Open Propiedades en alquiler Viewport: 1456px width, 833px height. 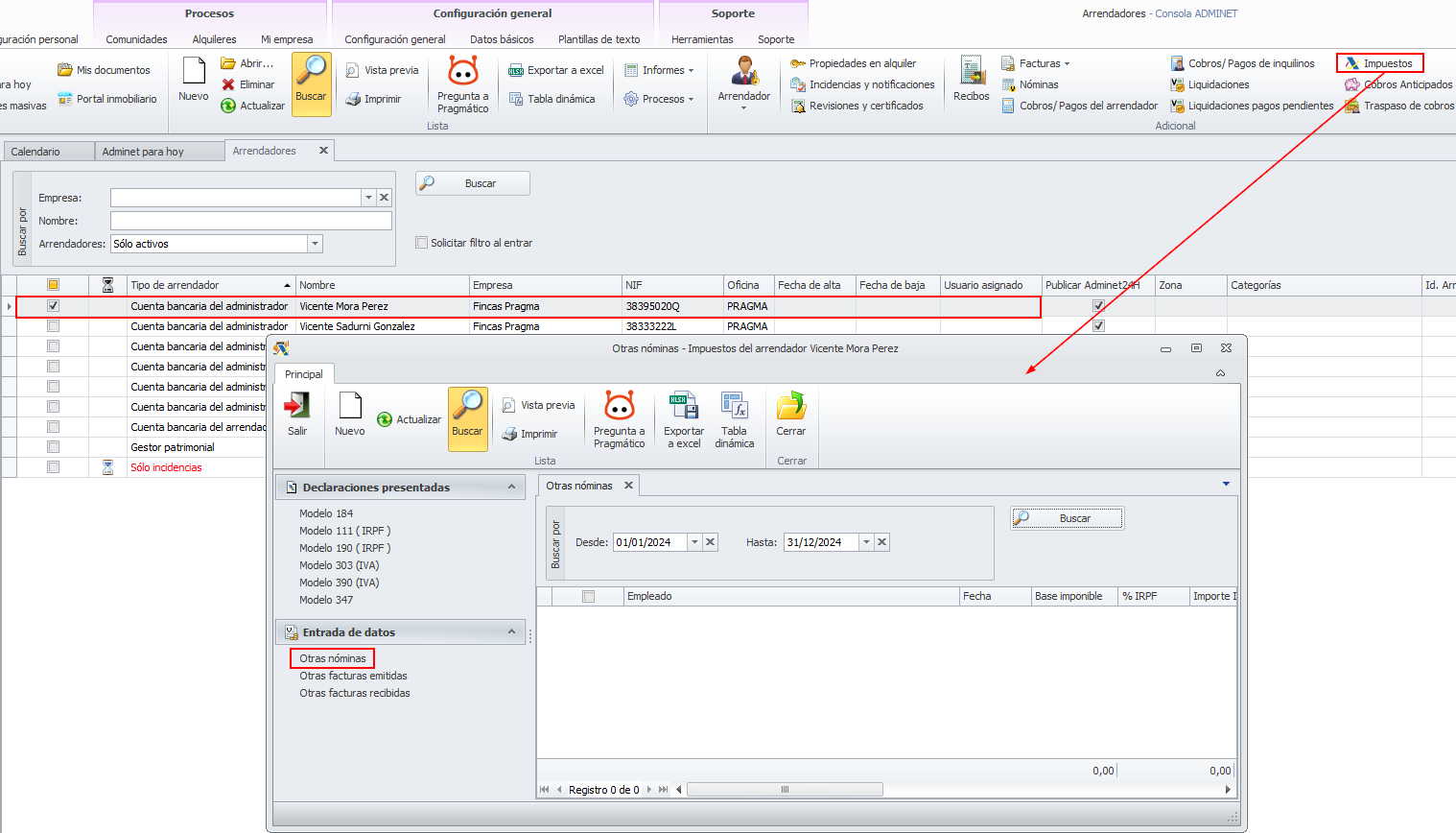pyautogui.click(x=854, y=63)
